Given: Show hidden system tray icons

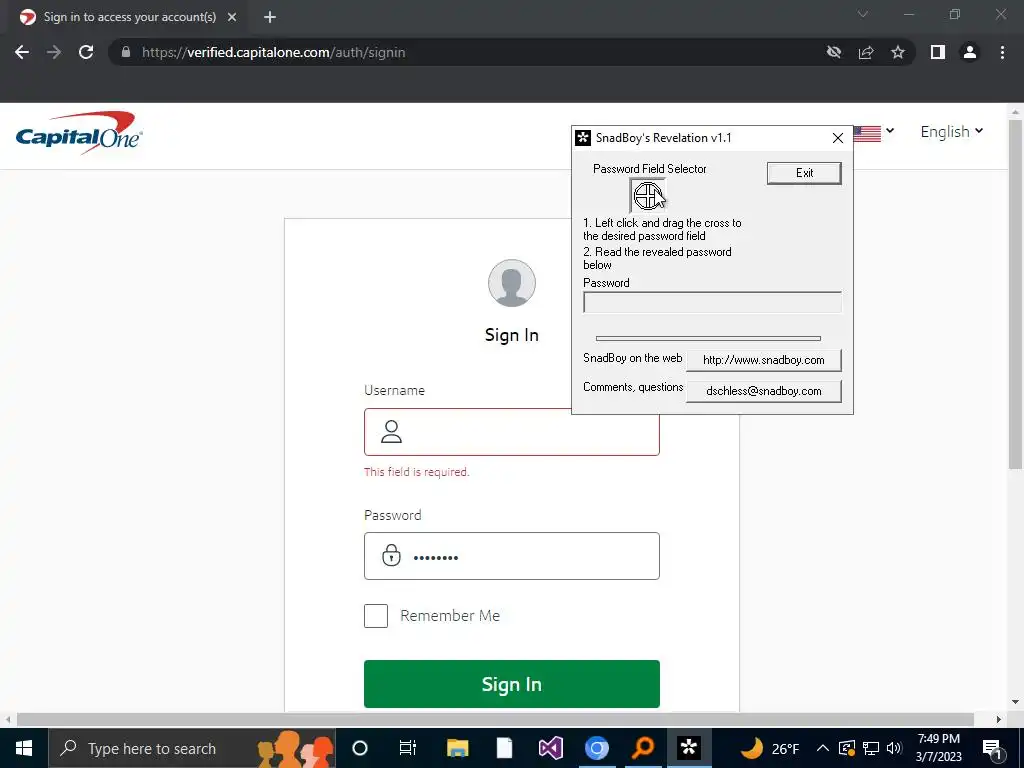Looking at the screenshot, I should [823, 748].
